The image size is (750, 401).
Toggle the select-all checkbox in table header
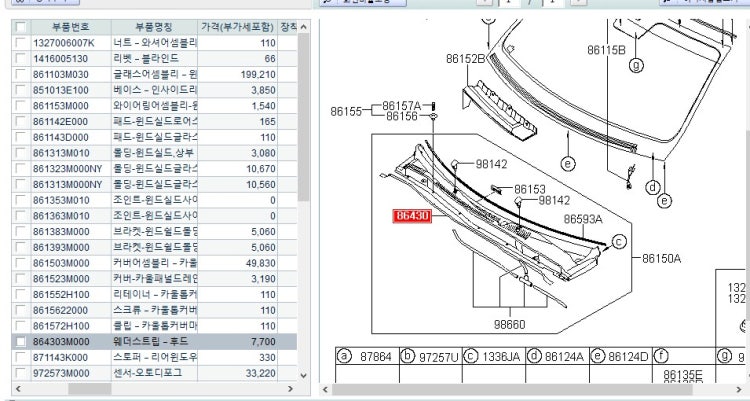tap(19, 27)
